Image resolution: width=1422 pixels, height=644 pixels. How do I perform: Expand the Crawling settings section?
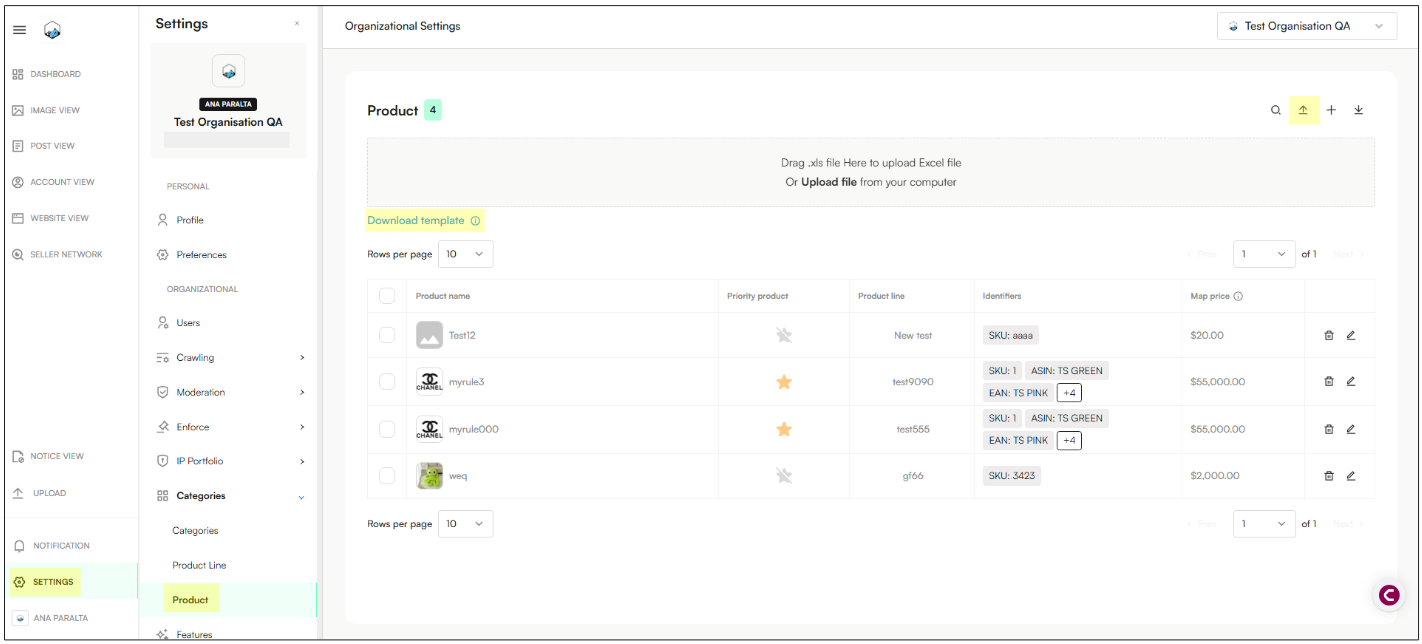pyautogui.click(x=301, y=358)
